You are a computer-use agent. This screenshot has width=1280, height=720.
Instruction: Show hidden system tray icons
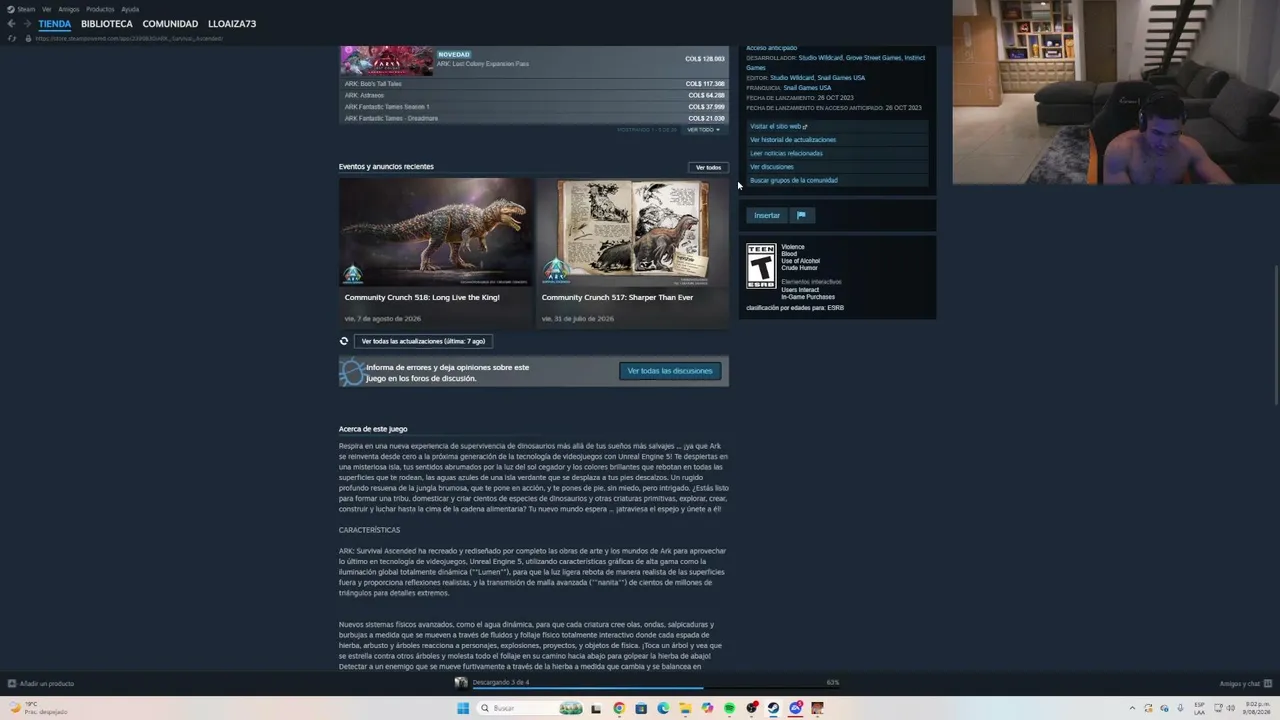pos(1132,708)
